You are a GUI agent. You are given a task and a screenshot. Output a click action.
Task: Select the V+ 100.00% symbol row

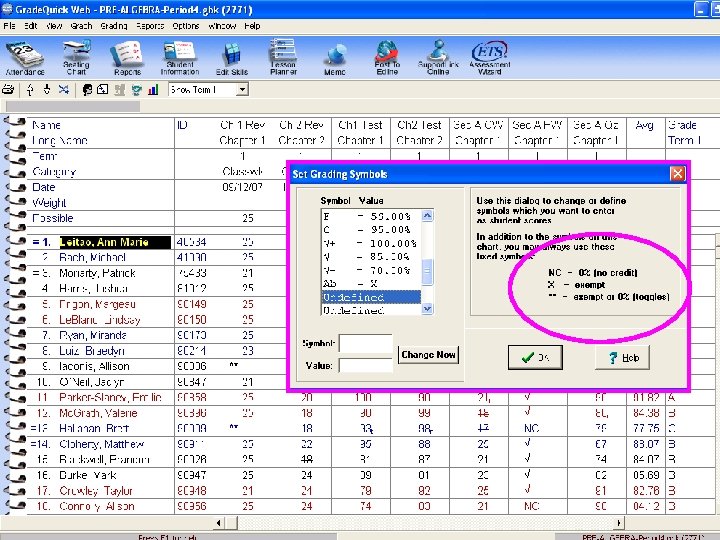pyautogui.click(x=371, y=243)
